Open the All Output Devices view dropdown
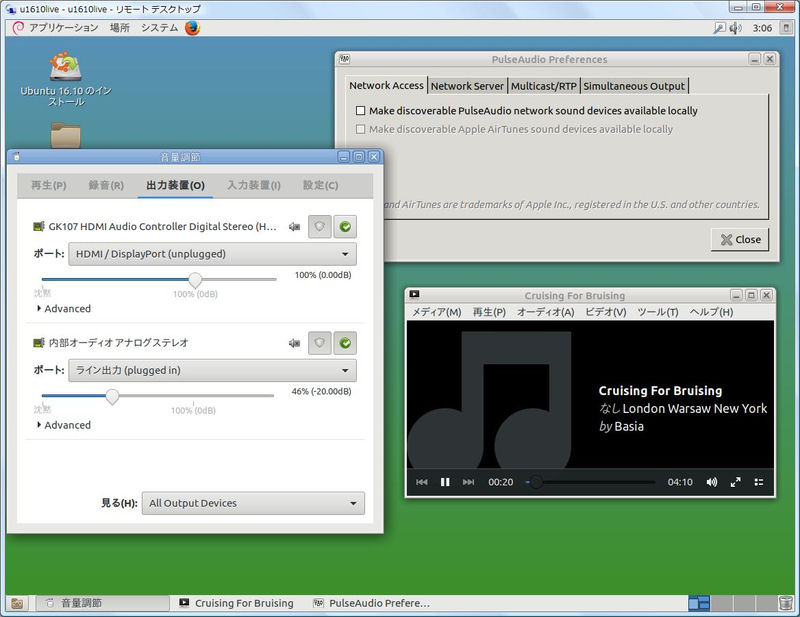The image size is (800, 617). click(x=253, y=503)
